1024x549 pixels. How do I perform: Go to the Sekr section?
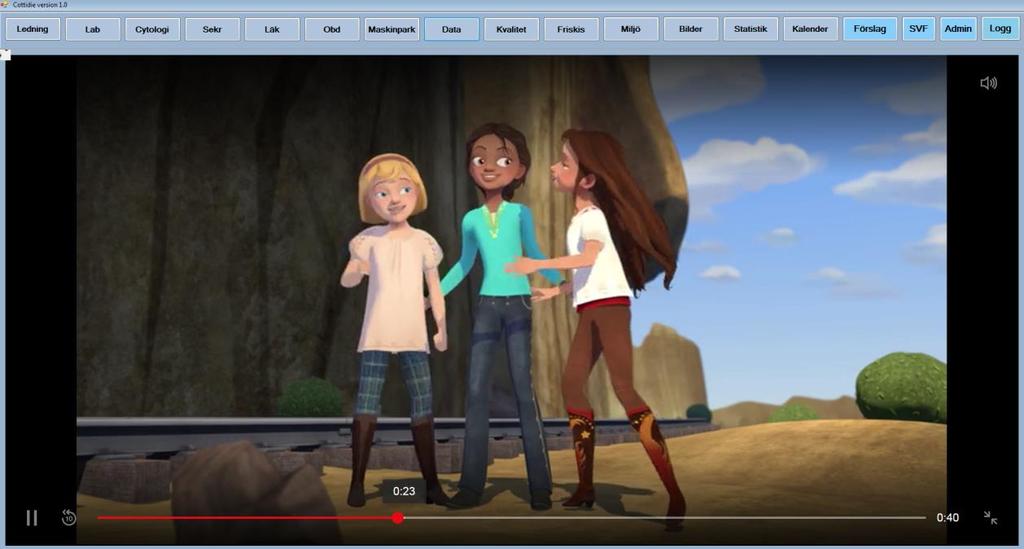(212, 29)
